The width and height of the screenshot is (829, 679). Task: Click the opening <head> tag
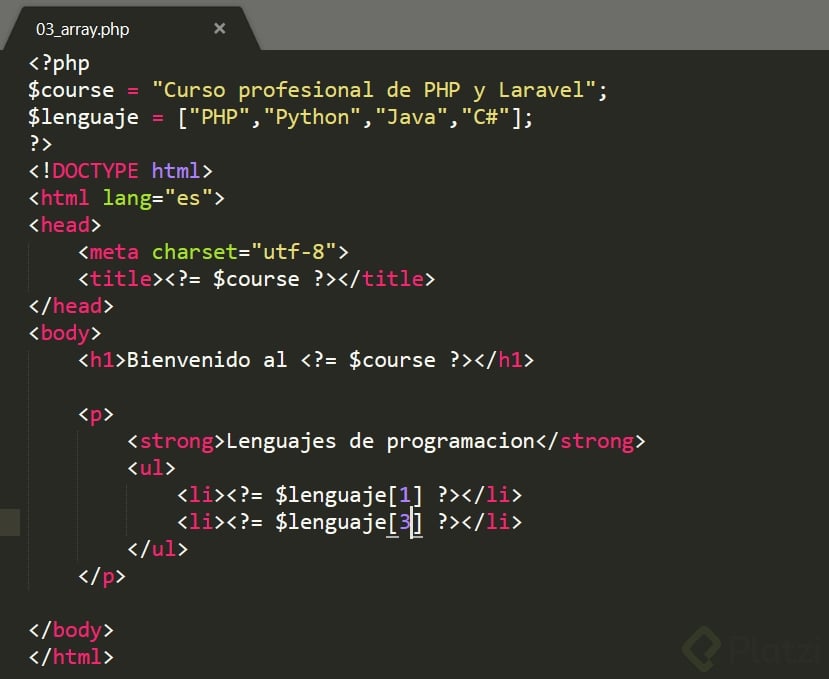65,225
